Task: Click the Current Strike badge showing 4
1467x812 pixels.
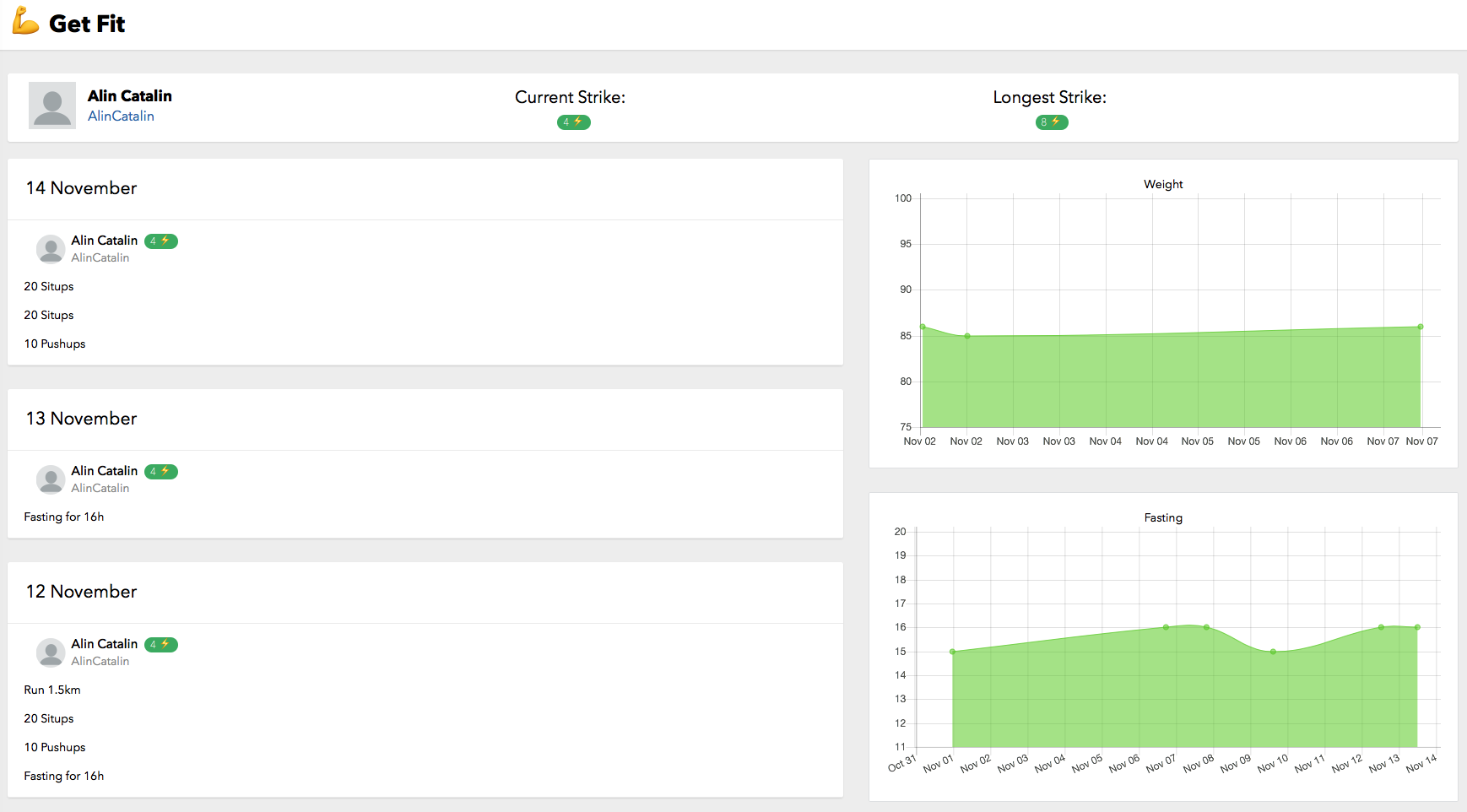Action: click(574, 122)
